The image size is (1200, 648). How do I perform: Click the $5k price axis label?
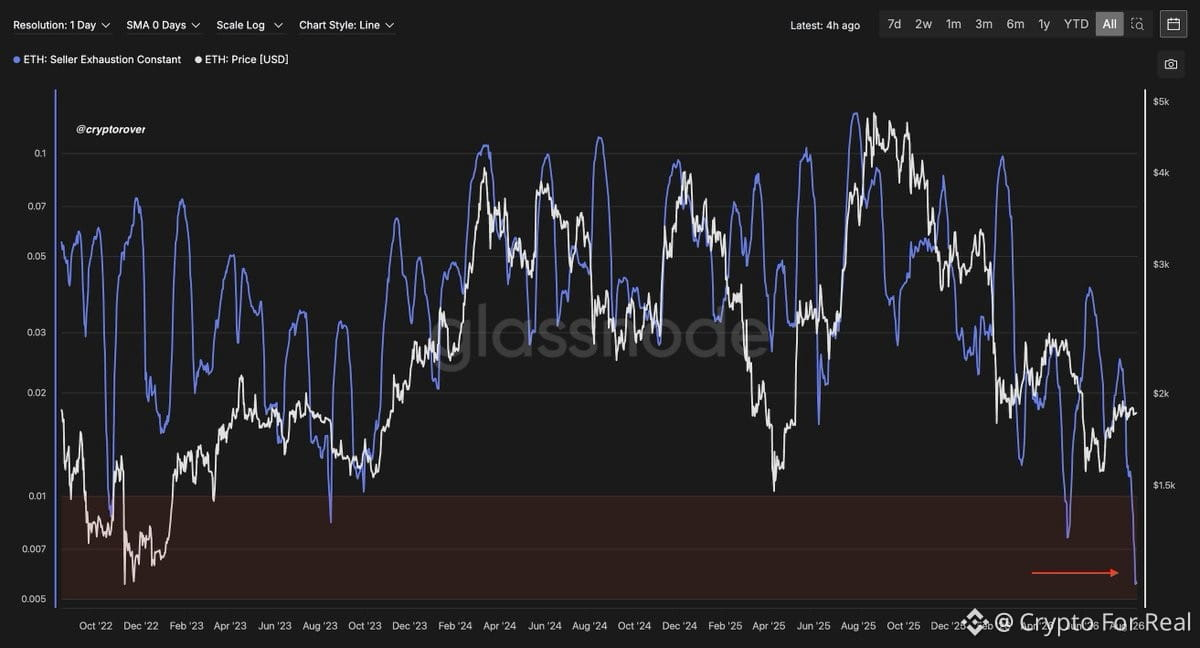[1161, 102]
